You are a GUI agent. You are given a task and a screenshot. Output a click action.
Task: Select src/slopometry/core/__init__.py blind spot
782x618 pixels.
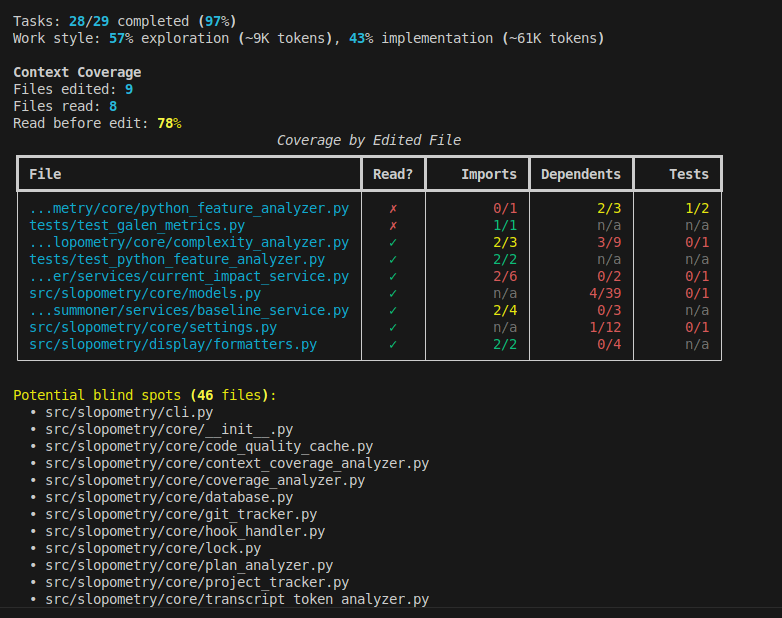click(x=169, y=429)
